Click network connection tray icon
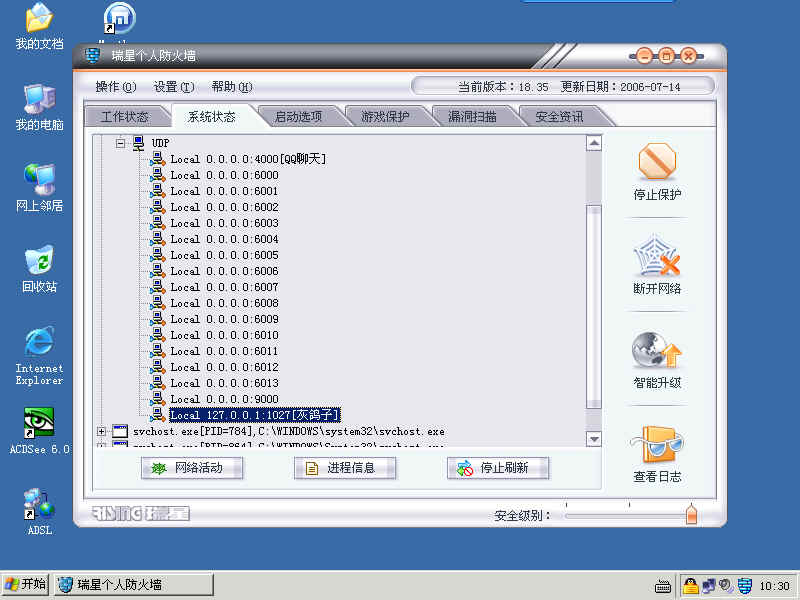Screen dimensions: 800x600 click(x=709, y=586)
